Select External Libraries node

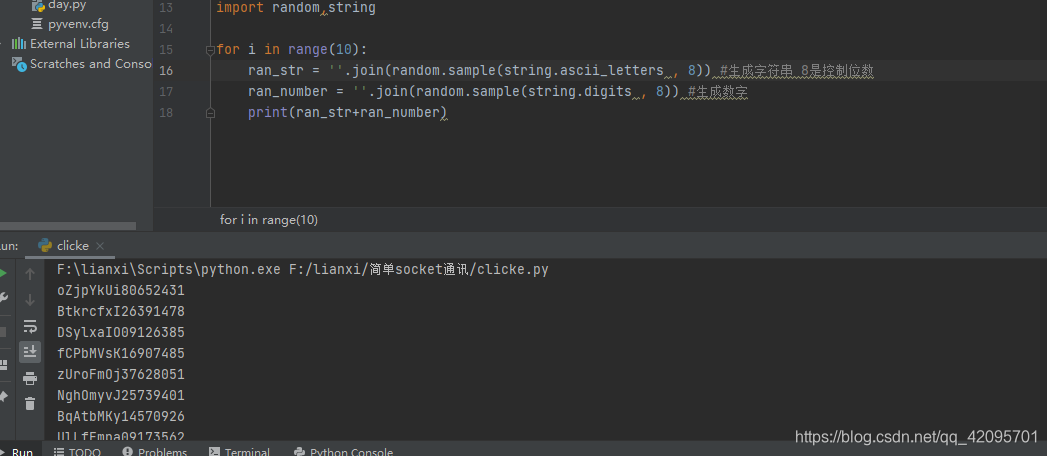(80, 44)
